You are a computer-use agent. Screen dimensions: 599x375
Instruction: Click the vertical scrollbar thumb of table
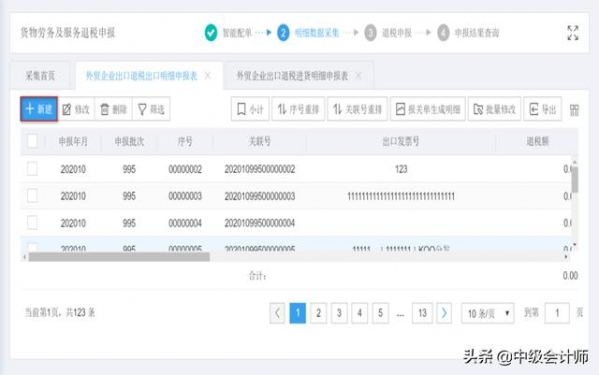[575, 179]
